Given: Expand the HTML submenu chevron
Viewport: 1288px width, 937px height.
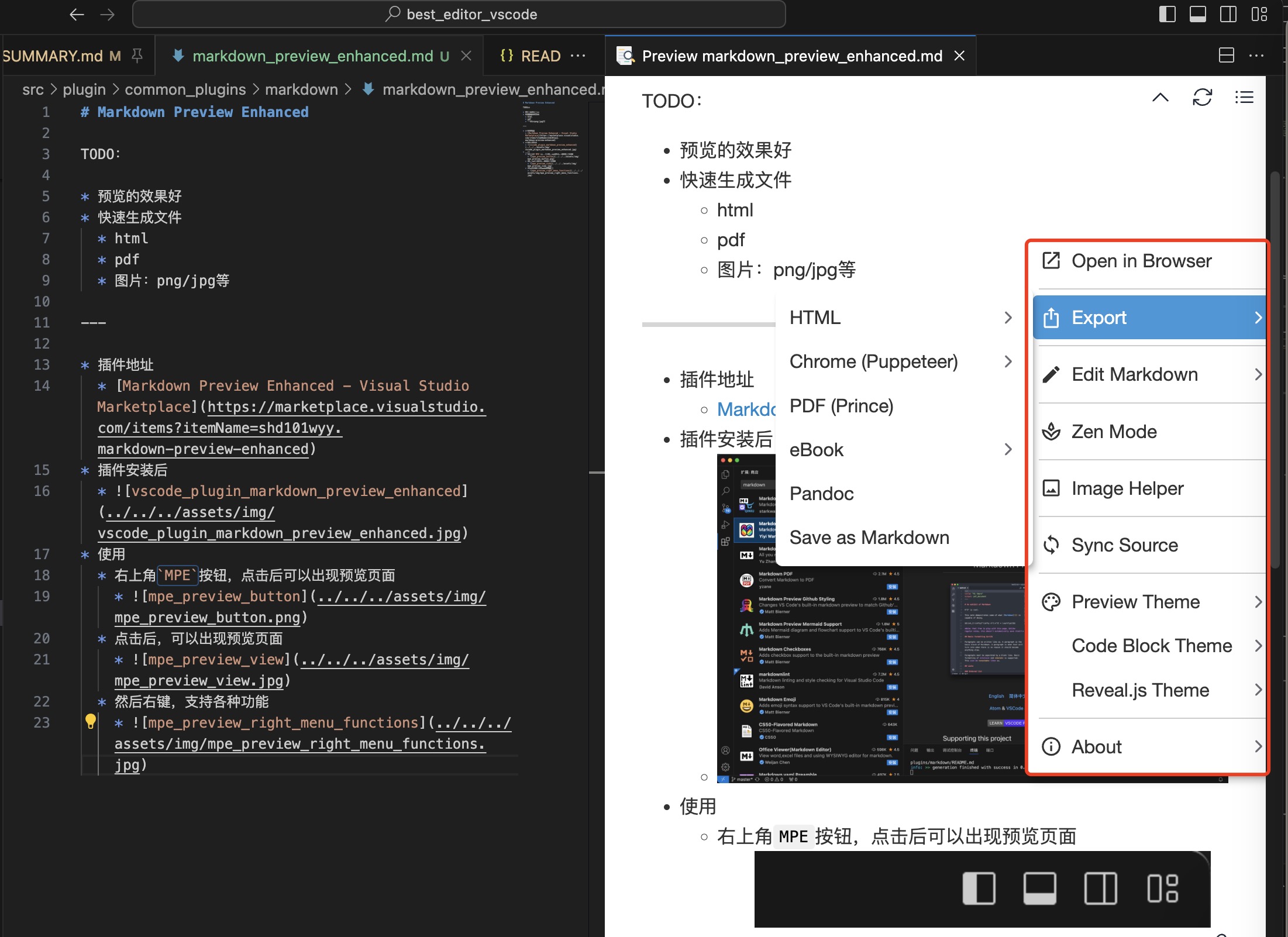Looking at the screenshot, I should (1008, 318).
